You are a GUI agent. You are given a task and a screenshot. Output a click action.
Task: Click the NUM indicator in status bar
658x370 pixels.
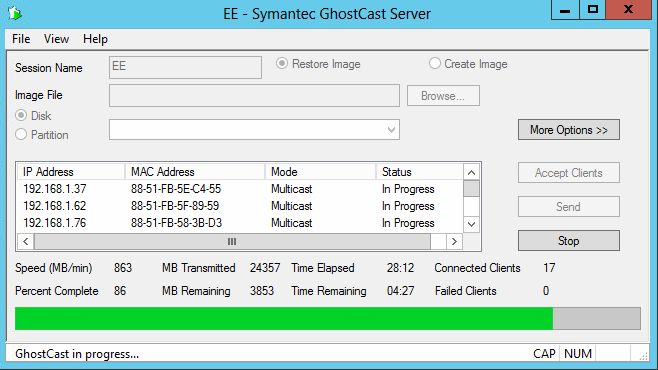pyautogui.click(x=578, y=354)
